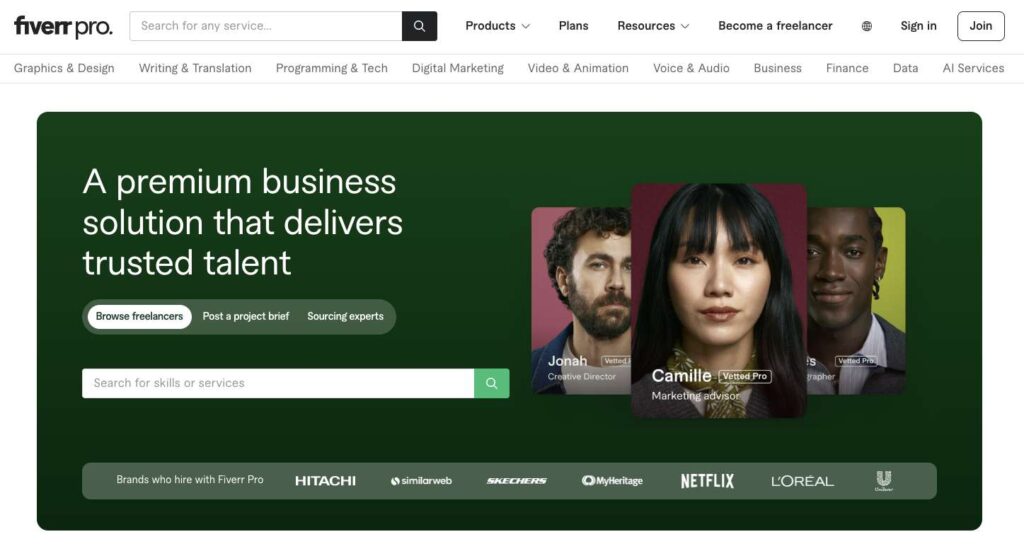Open the Resources dropdown menu
1024x556 pixels.
[x=653, y=26]
